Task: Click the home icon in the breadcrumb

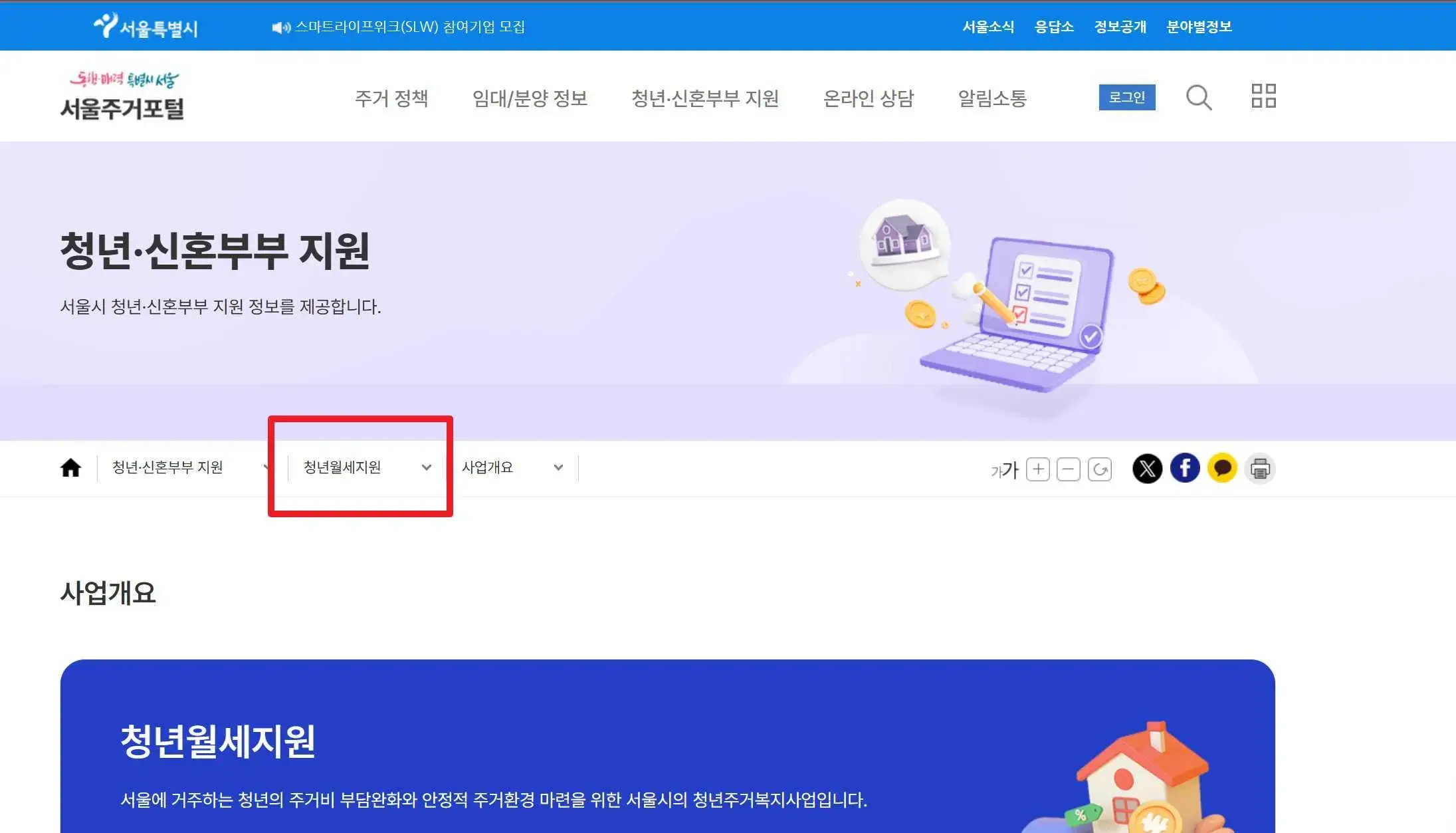Action: click(x=70, y=467)
